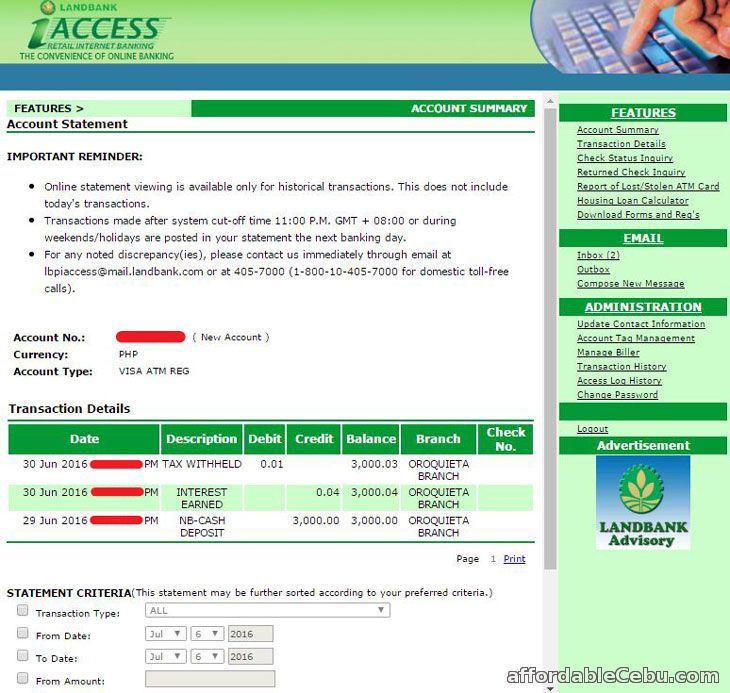Click the Description column header

(x=202, y=439)
